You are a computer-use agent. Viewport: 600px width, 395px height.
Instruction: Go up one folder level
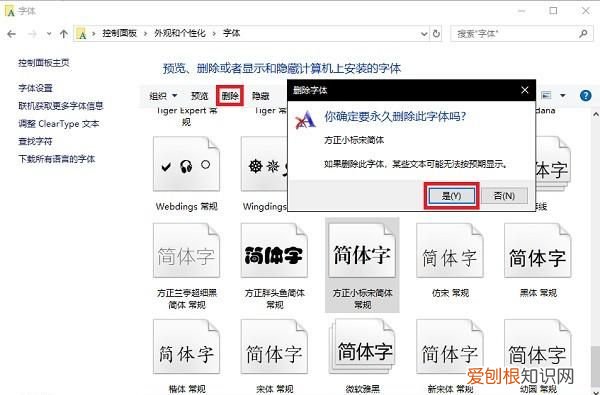point(64,34)
